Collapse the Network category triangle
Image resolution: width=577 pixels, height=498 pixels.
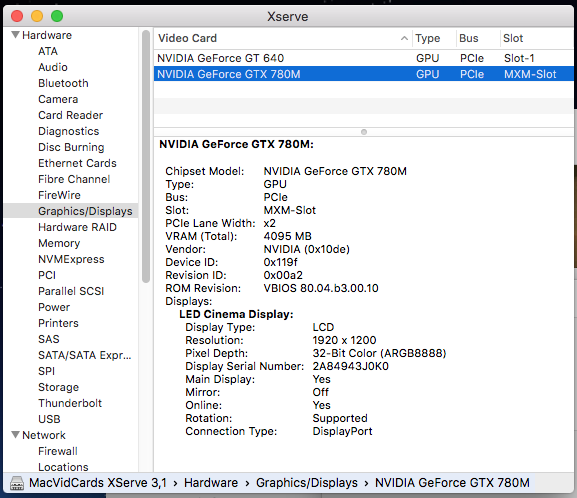coord(15,435)
